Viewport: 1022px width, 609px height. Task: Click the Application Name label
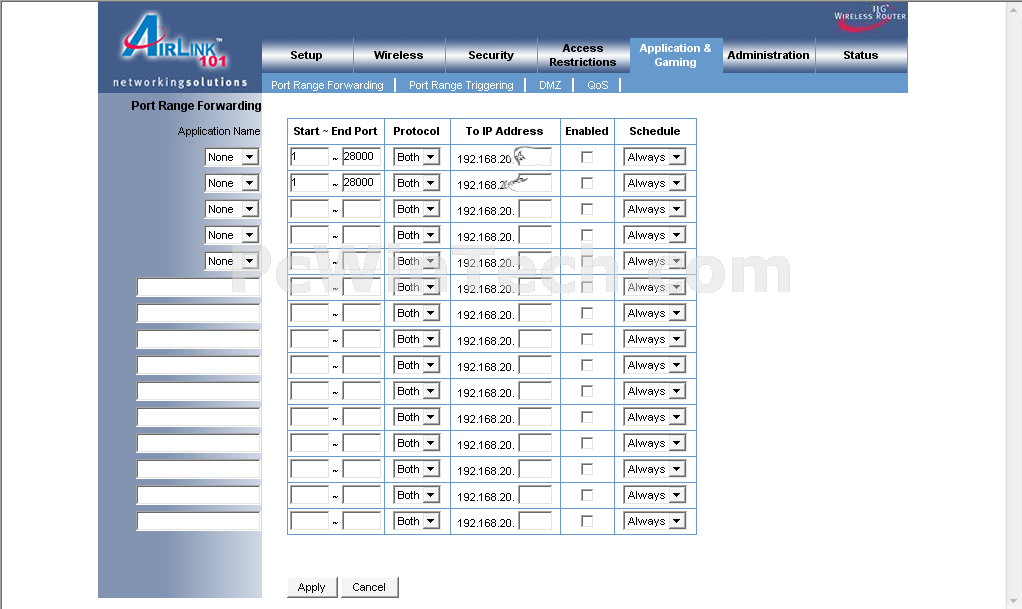pyautogui.click(x=219, y=131)
